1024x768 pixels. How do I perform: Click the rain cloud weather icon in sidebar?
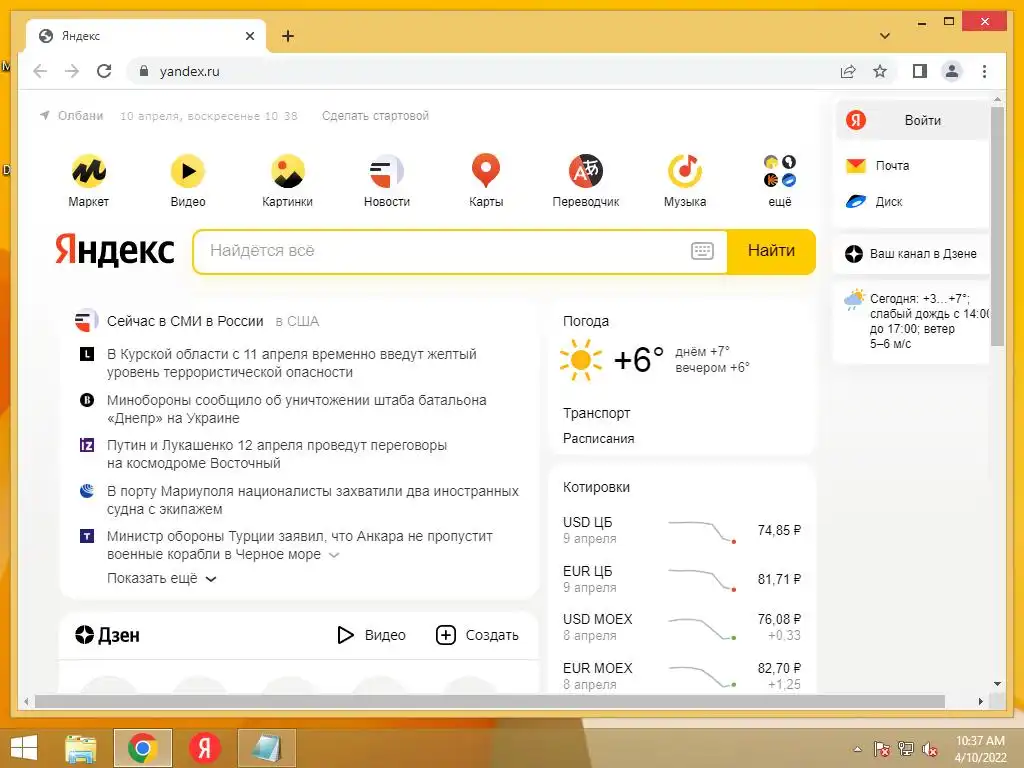(854, 300)
